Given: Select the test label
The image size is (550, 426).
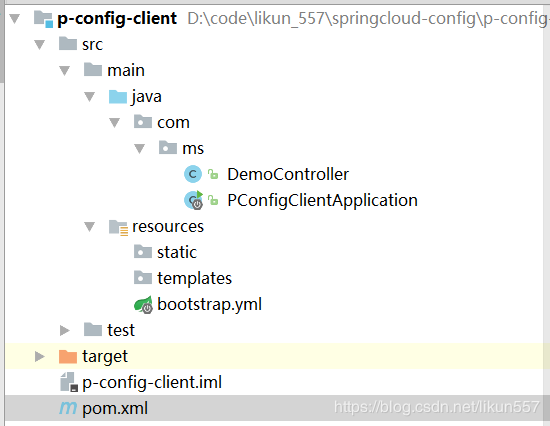Looking at the screenshot, I should point(121,330).
